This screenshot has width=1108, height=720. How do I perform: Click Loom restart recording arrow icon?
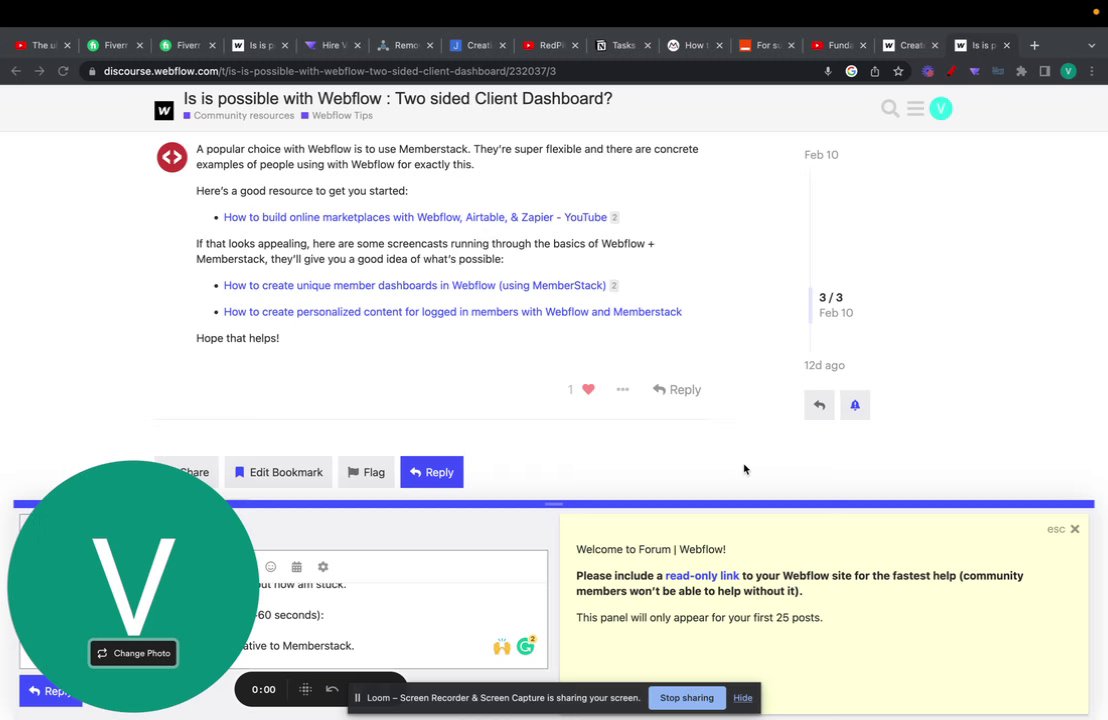coord(332,689)
